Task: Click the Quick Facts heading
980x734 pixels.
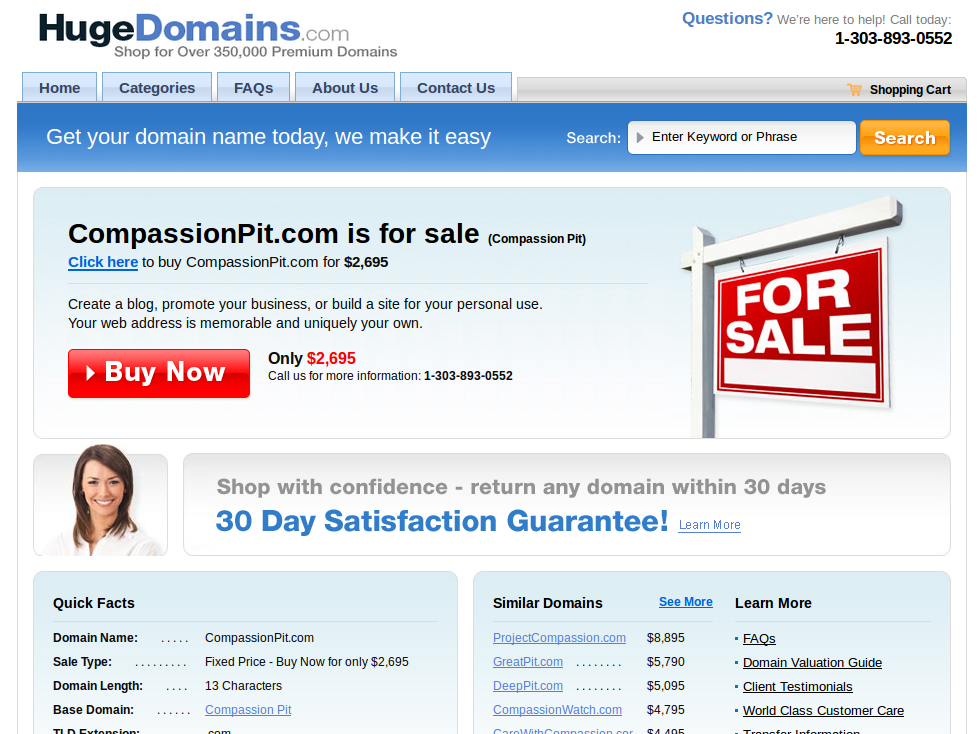Action: (x=94, y=603)
